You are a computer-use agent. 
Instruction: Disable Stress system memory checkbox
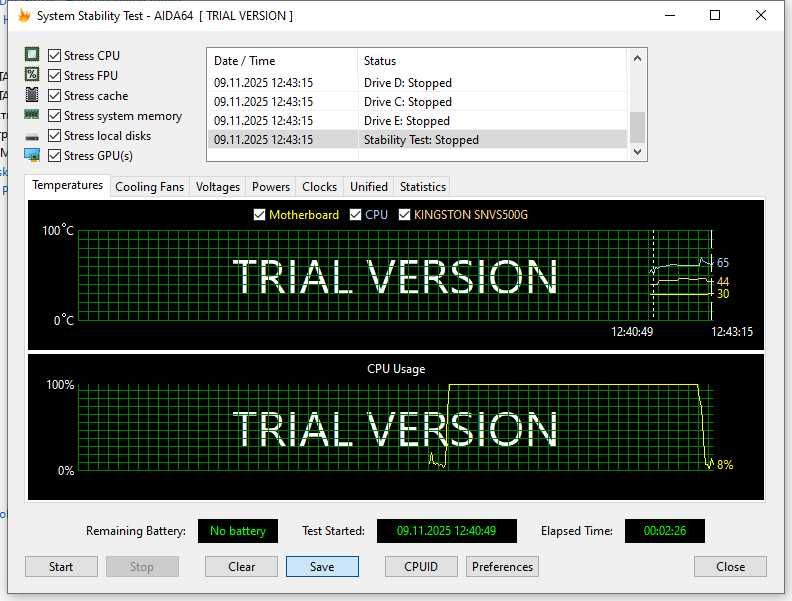click(54, 116)
